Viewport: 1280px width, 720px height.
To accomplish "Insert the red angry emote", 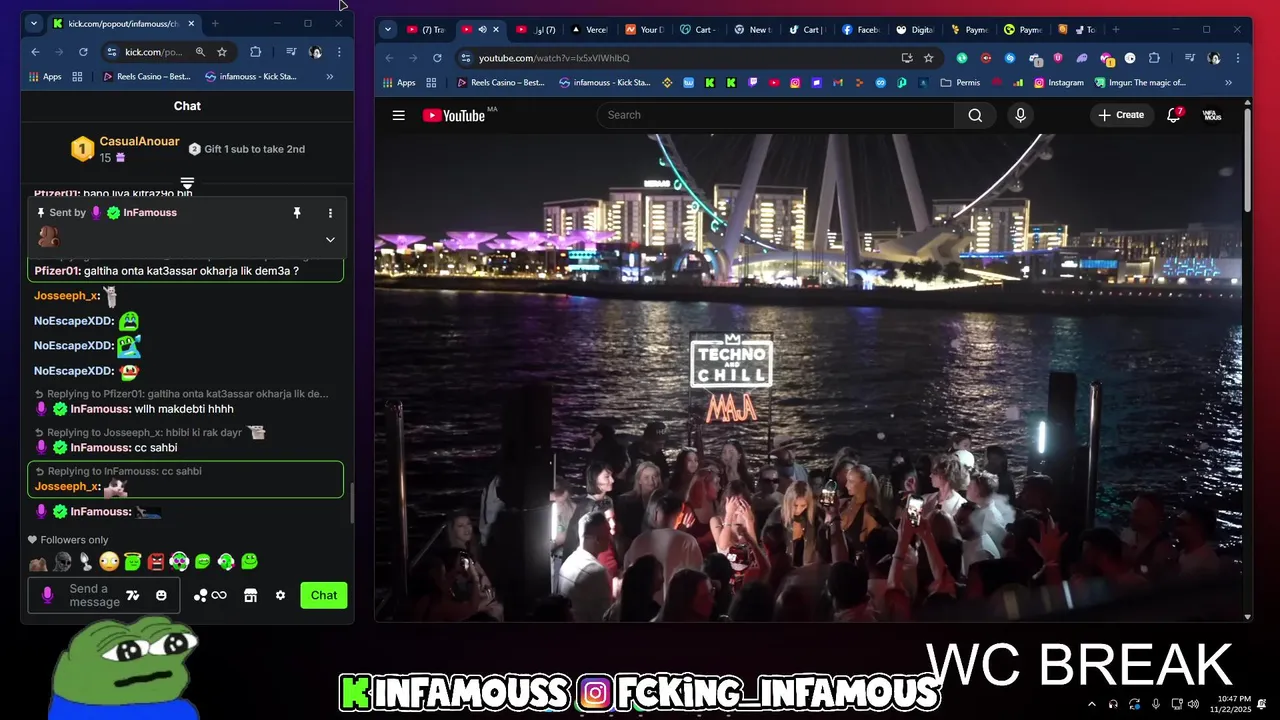I will coord(156,562).
